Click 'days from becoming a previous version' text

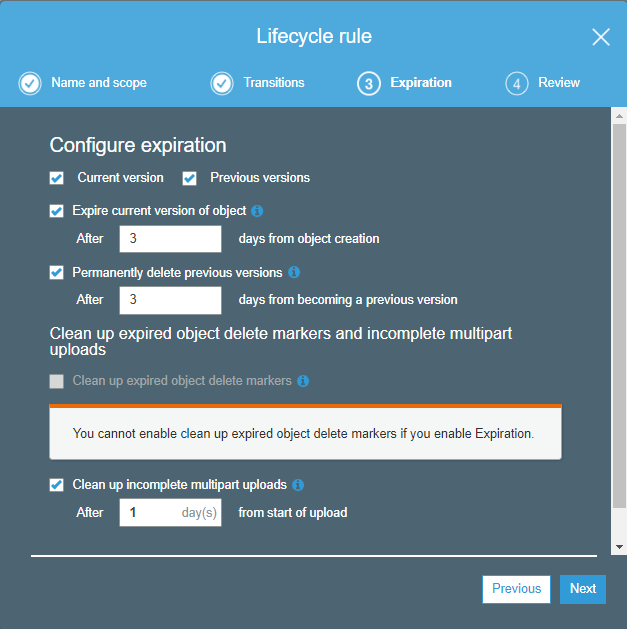tap(348, 300)
